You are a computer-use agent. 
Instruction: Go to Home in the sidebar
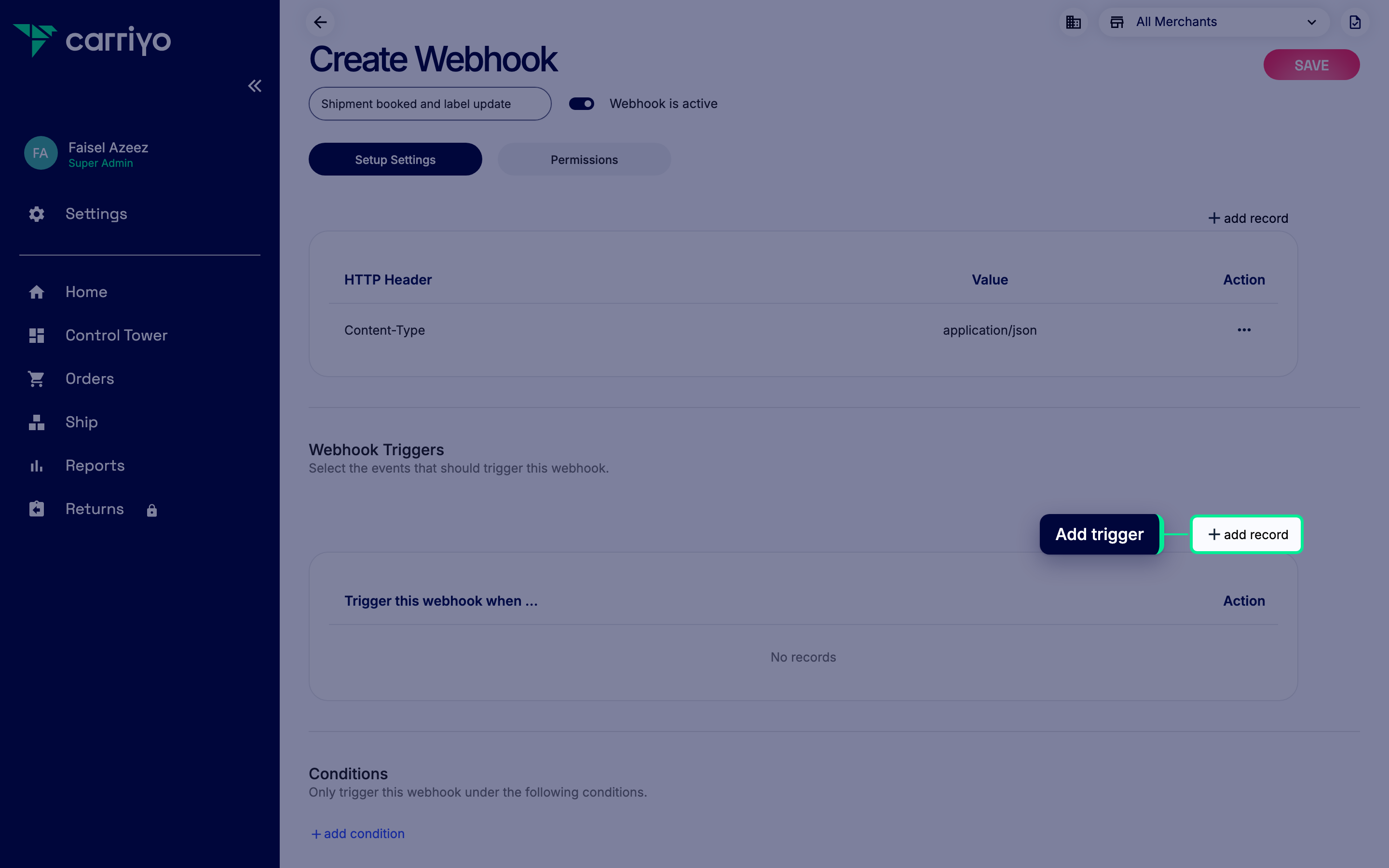tap(86, 292)
